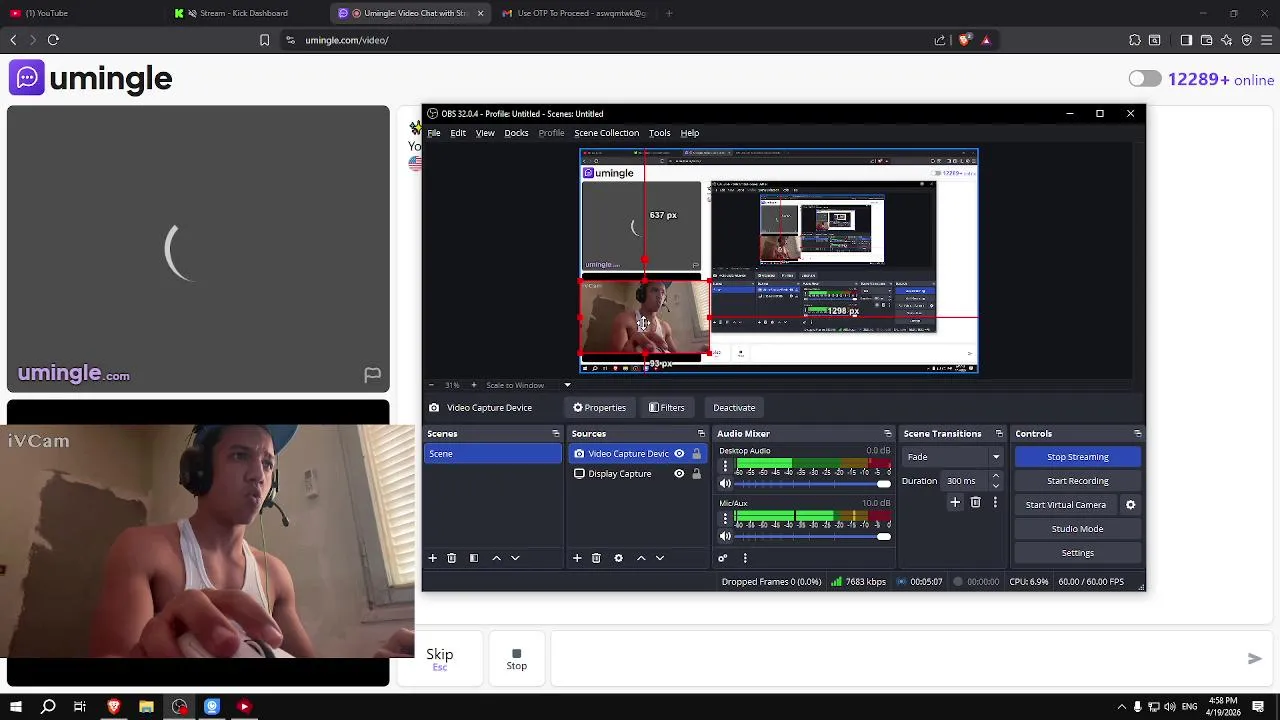
Task: Move scene down with arrow icon
Action: tap(515, 558)
